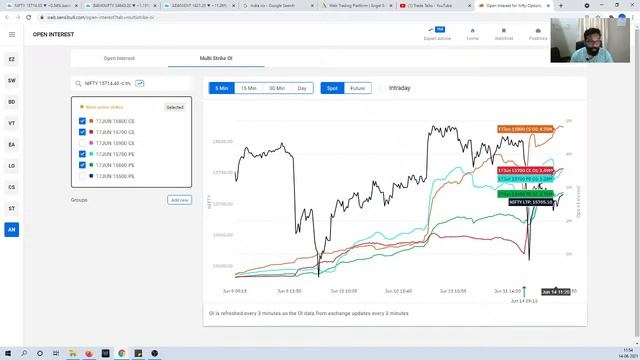
Task: Uncheck the 17JUN 15700 CE strike
Action: (x=82, y=132)
